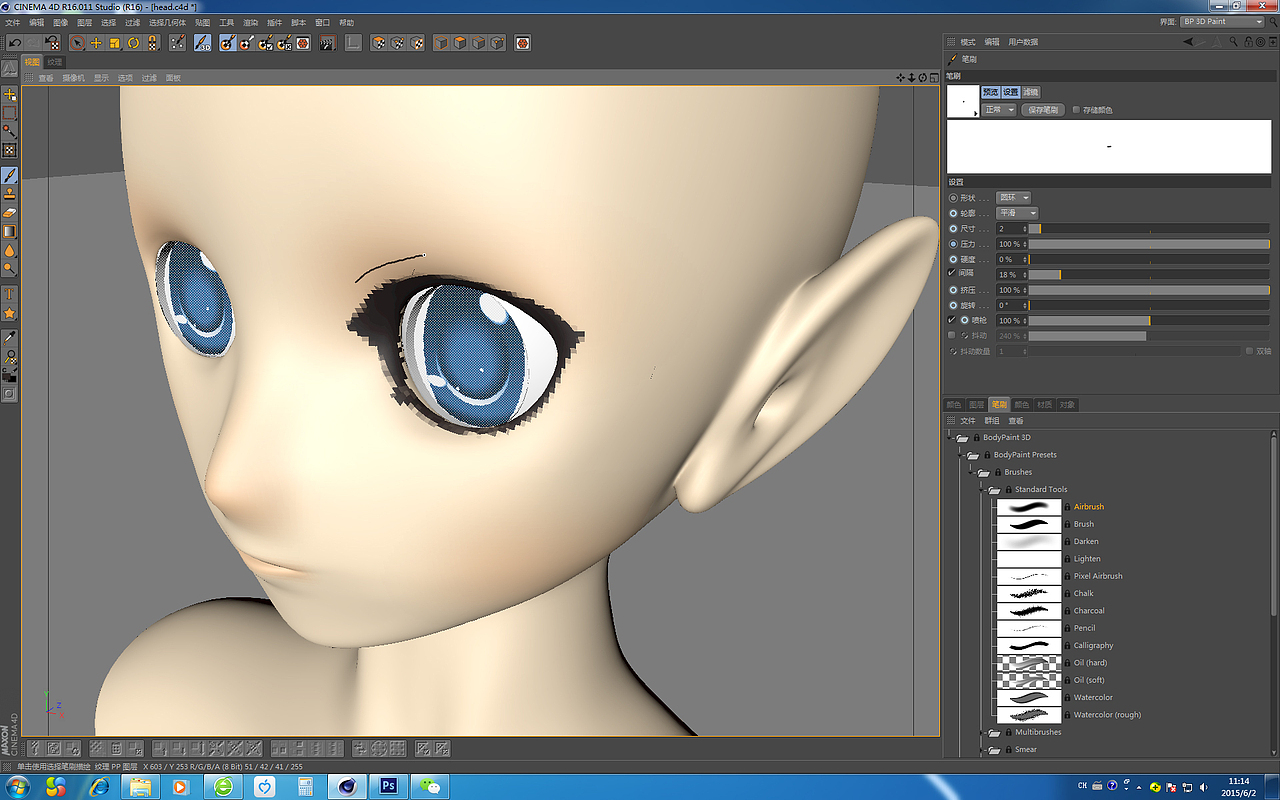The height and width of the screenshot is (800, 1280).
Task: Click the Windows Start button
Action: 20,786
